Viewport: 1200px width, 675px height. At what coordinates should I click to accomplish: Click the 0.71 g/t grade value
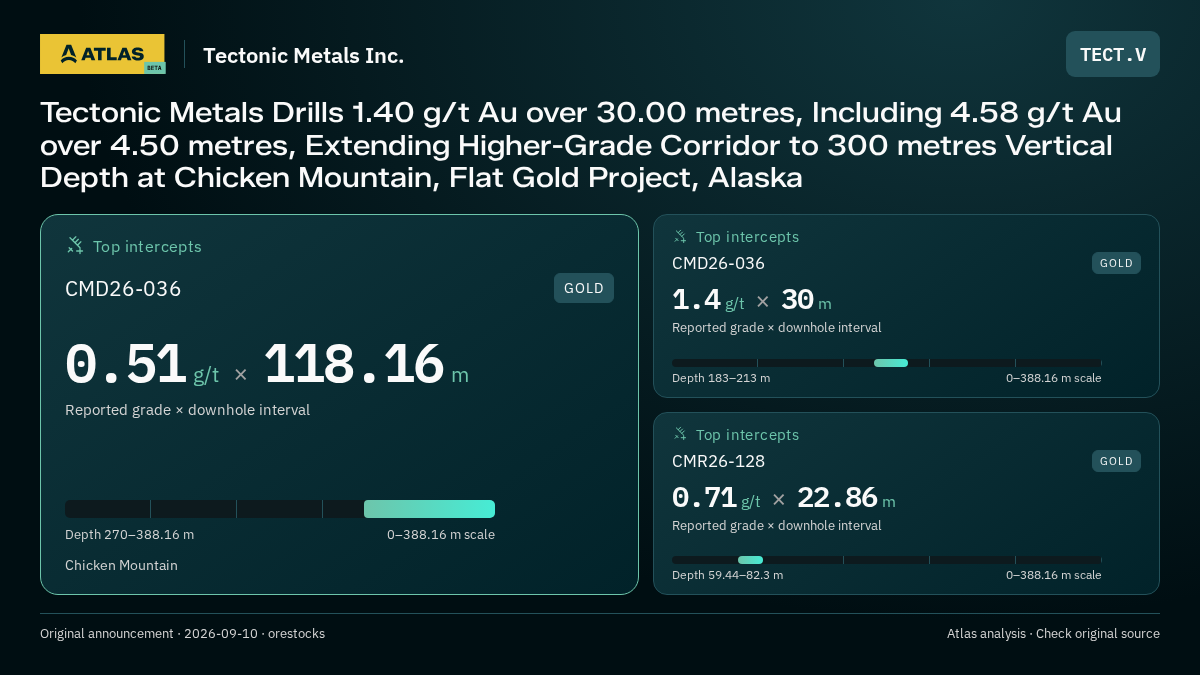coord(716,498)
